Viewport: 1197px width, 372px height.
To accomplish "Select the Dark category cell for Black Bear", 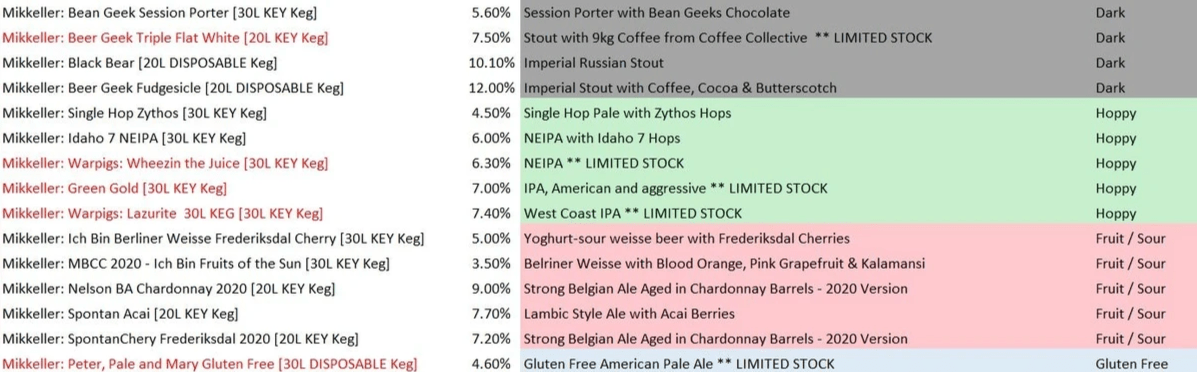I will point(1110,63).
